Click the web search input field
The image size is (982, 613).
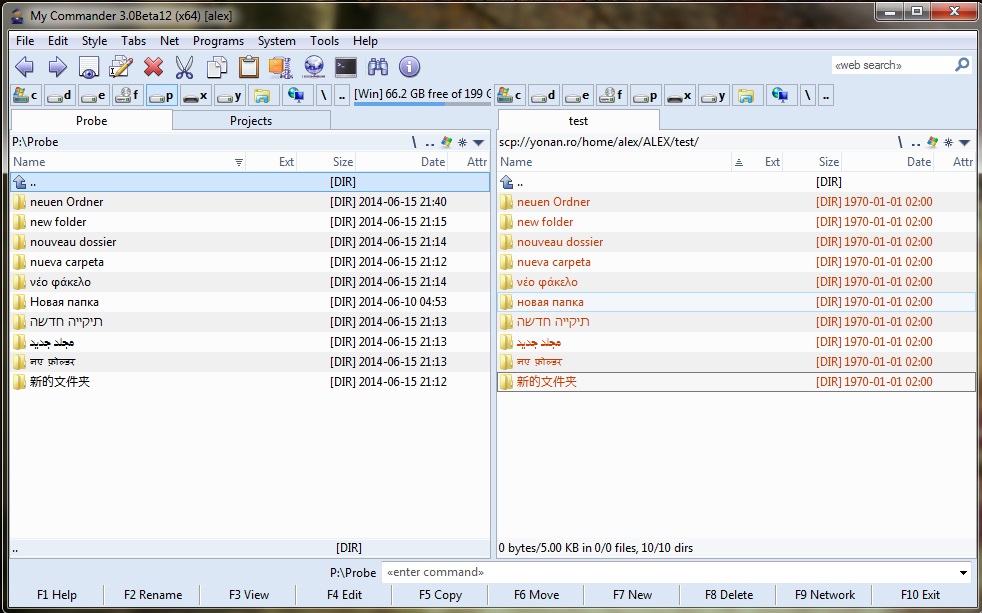click(x=890, y=65)
